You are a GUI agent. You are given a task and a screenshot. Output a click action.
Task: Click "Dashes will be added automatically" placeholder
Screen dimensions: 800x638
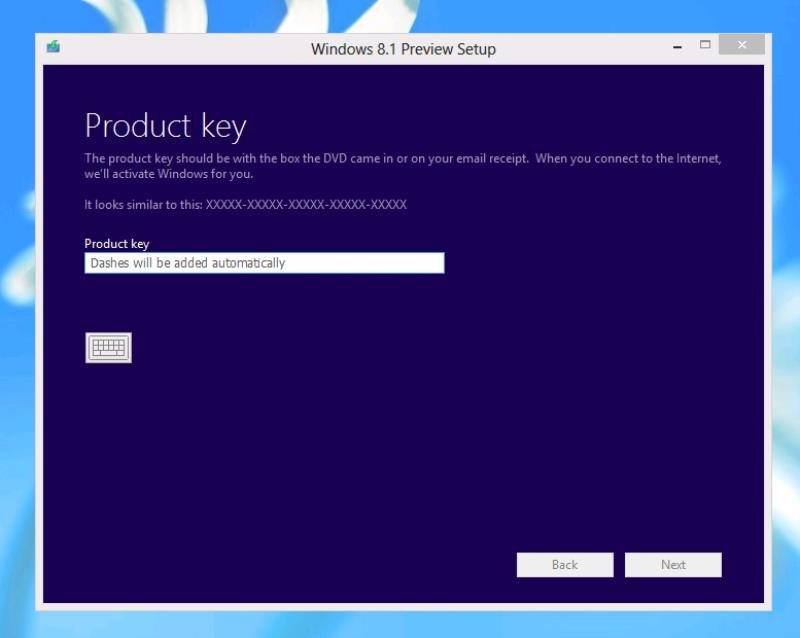[187, 263]
